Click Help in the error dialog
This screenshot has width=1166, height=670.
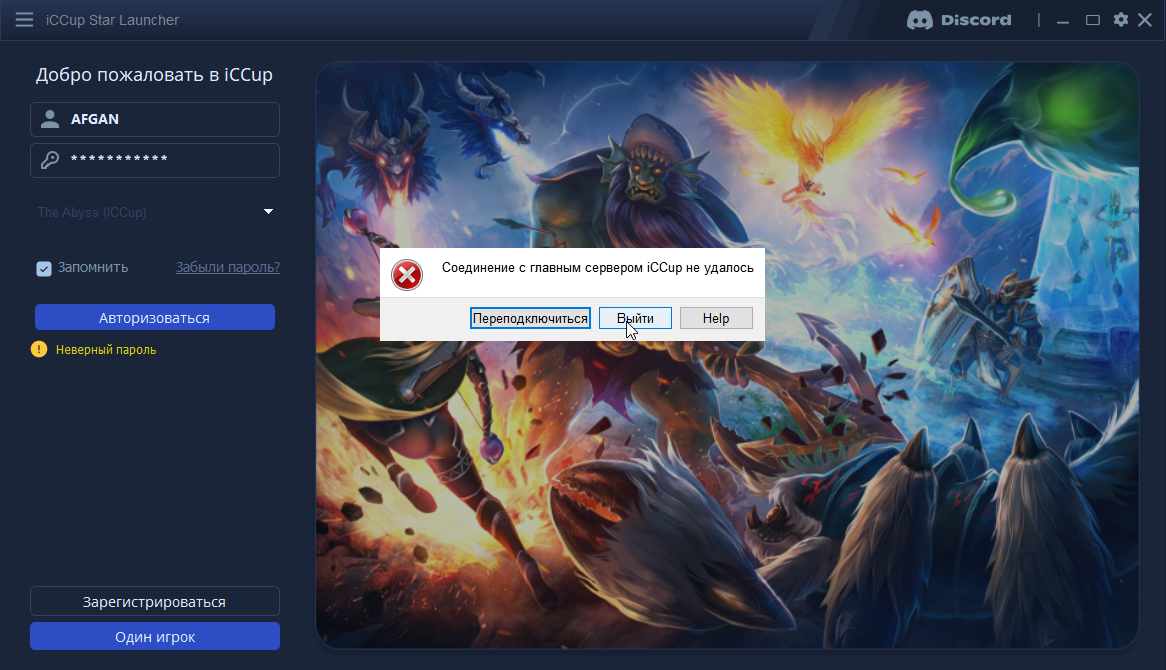pos(716,318)
